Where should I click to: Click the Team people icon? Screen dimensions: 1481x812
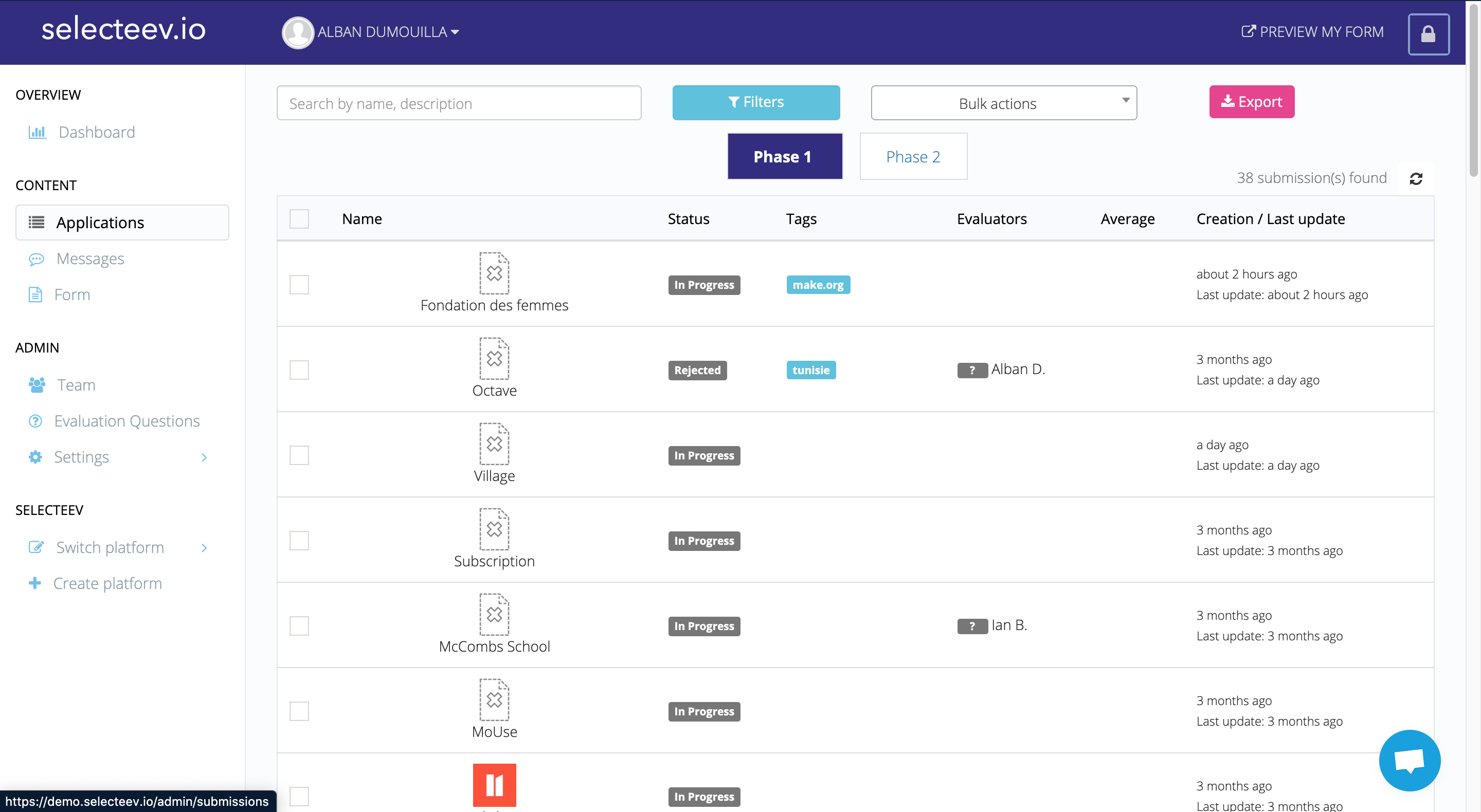[x=37, y=385]
